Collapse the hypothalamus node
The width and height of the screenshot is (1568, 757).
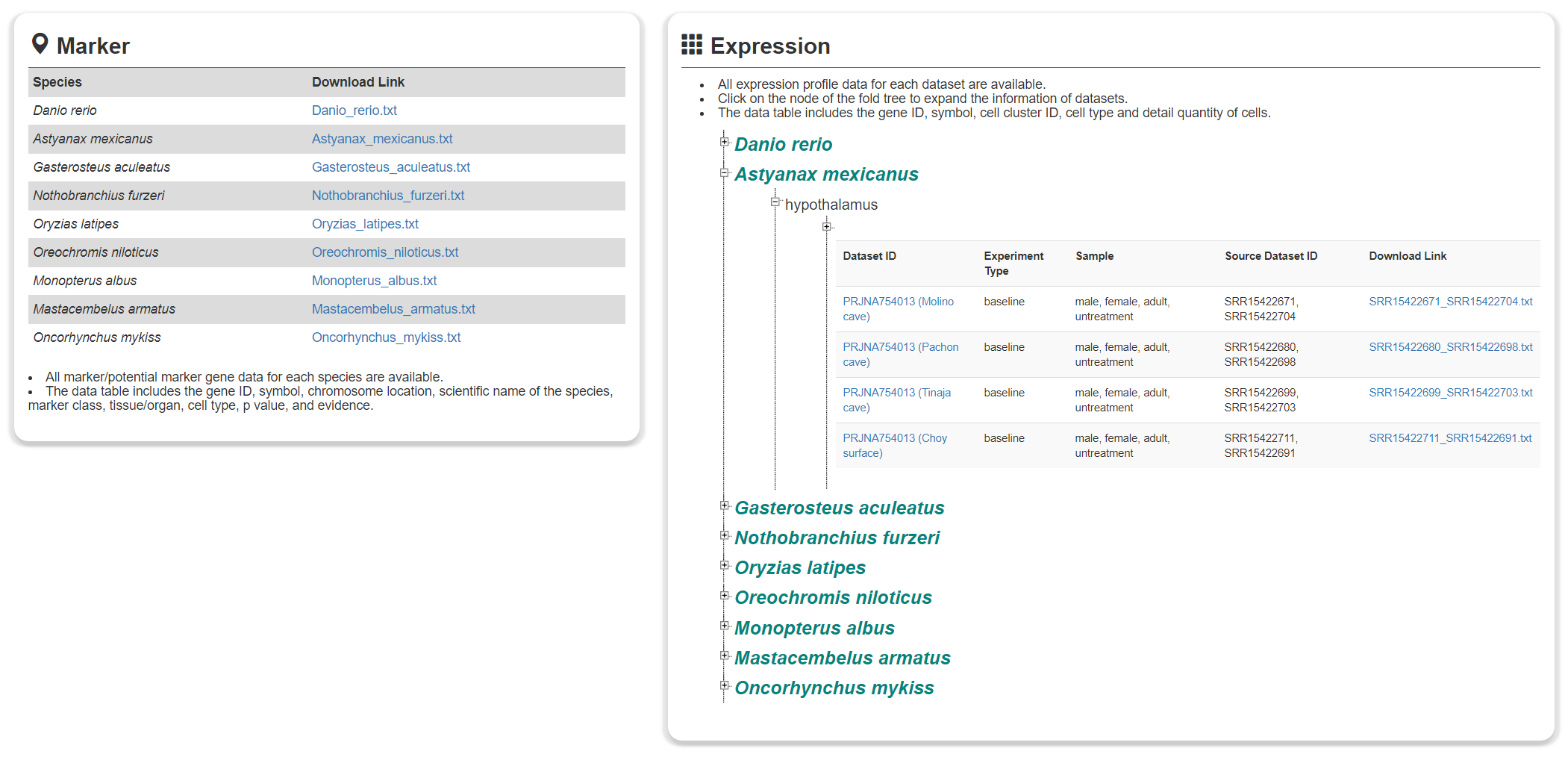[x=775, y=202]
